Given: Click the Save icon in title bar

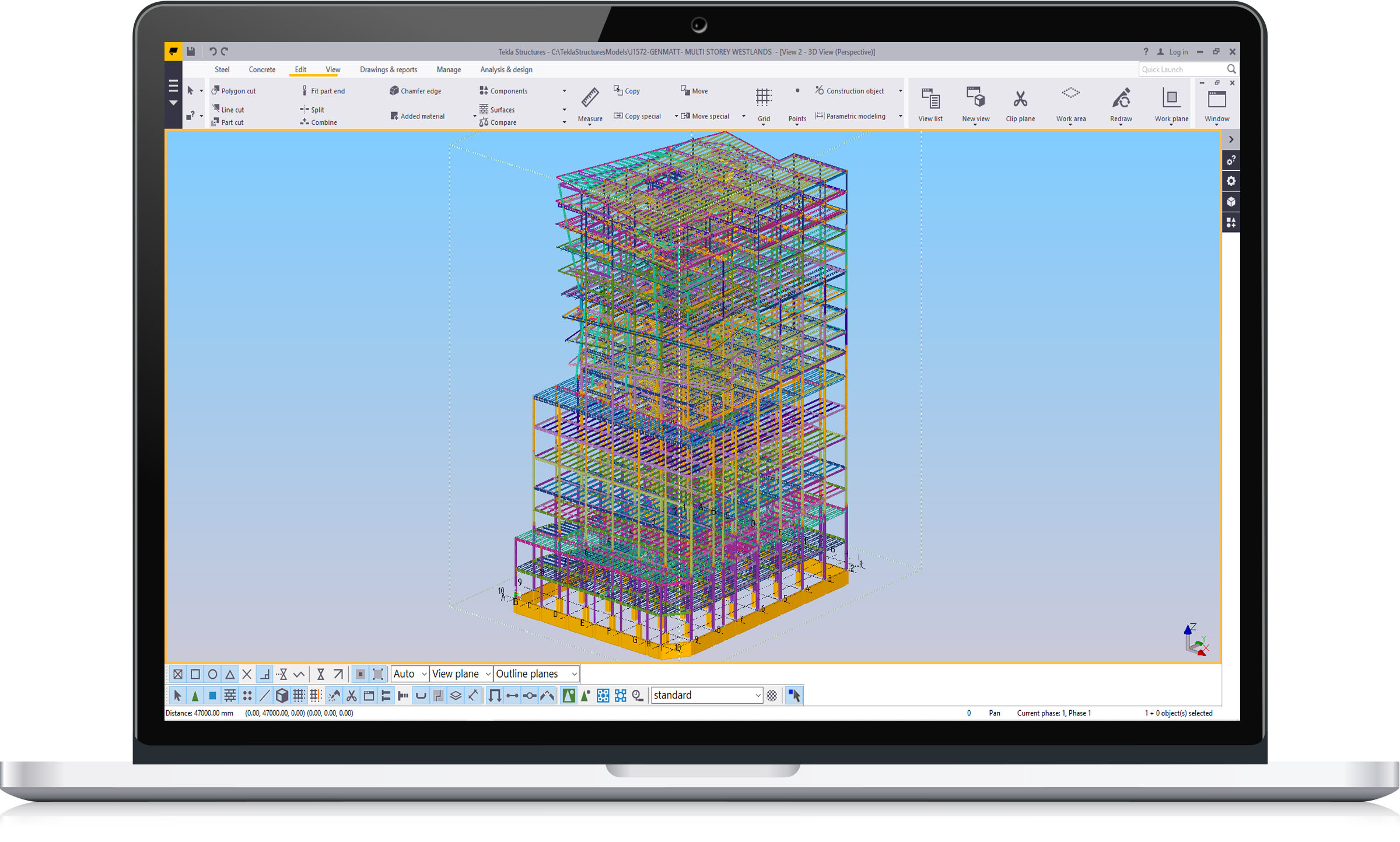Looking at the screenshot, I should pyautogui.click(x=191, y=51).
